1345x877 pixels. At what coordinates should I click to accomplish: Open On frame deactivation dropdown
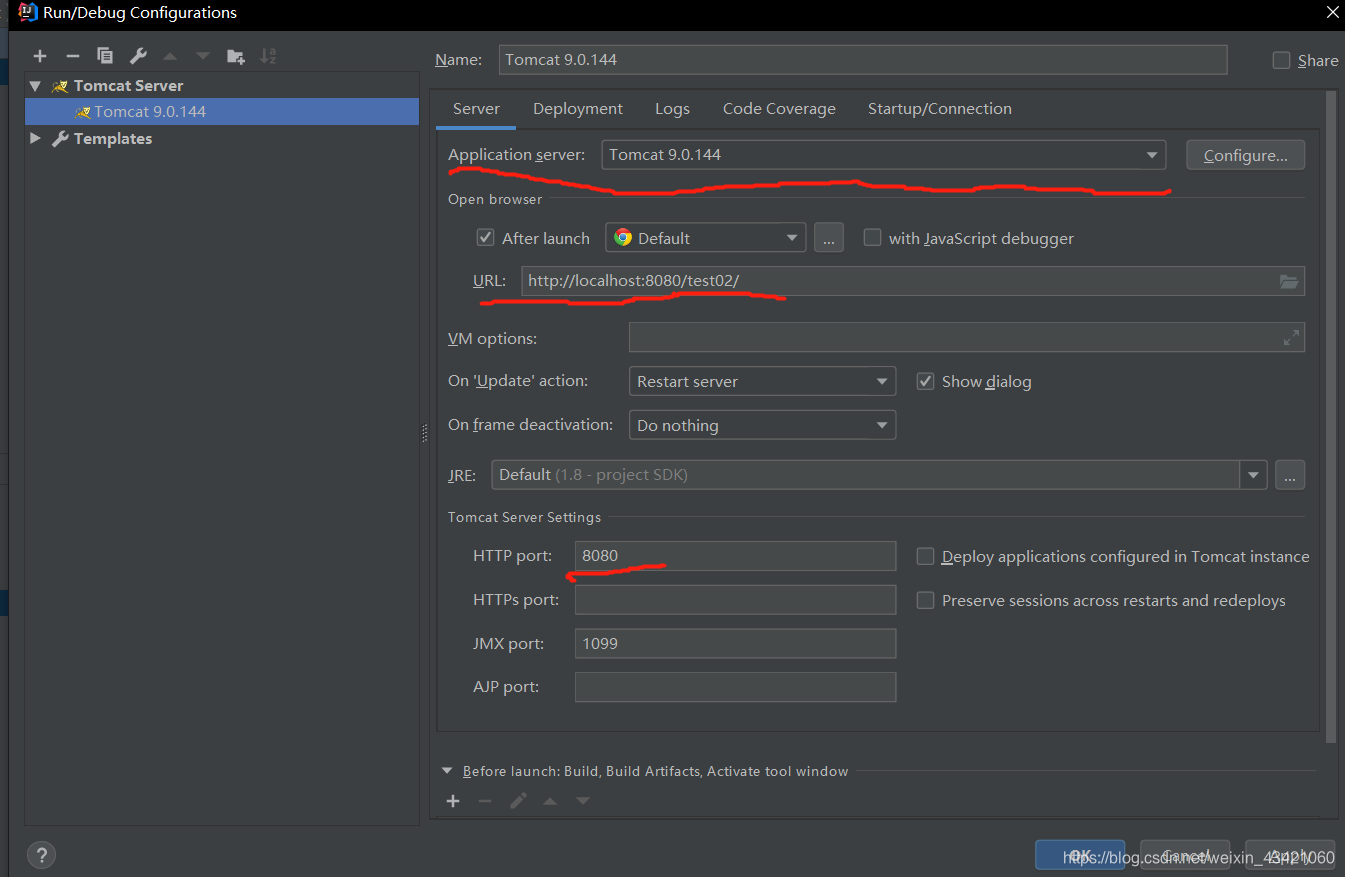pos(762,425)
